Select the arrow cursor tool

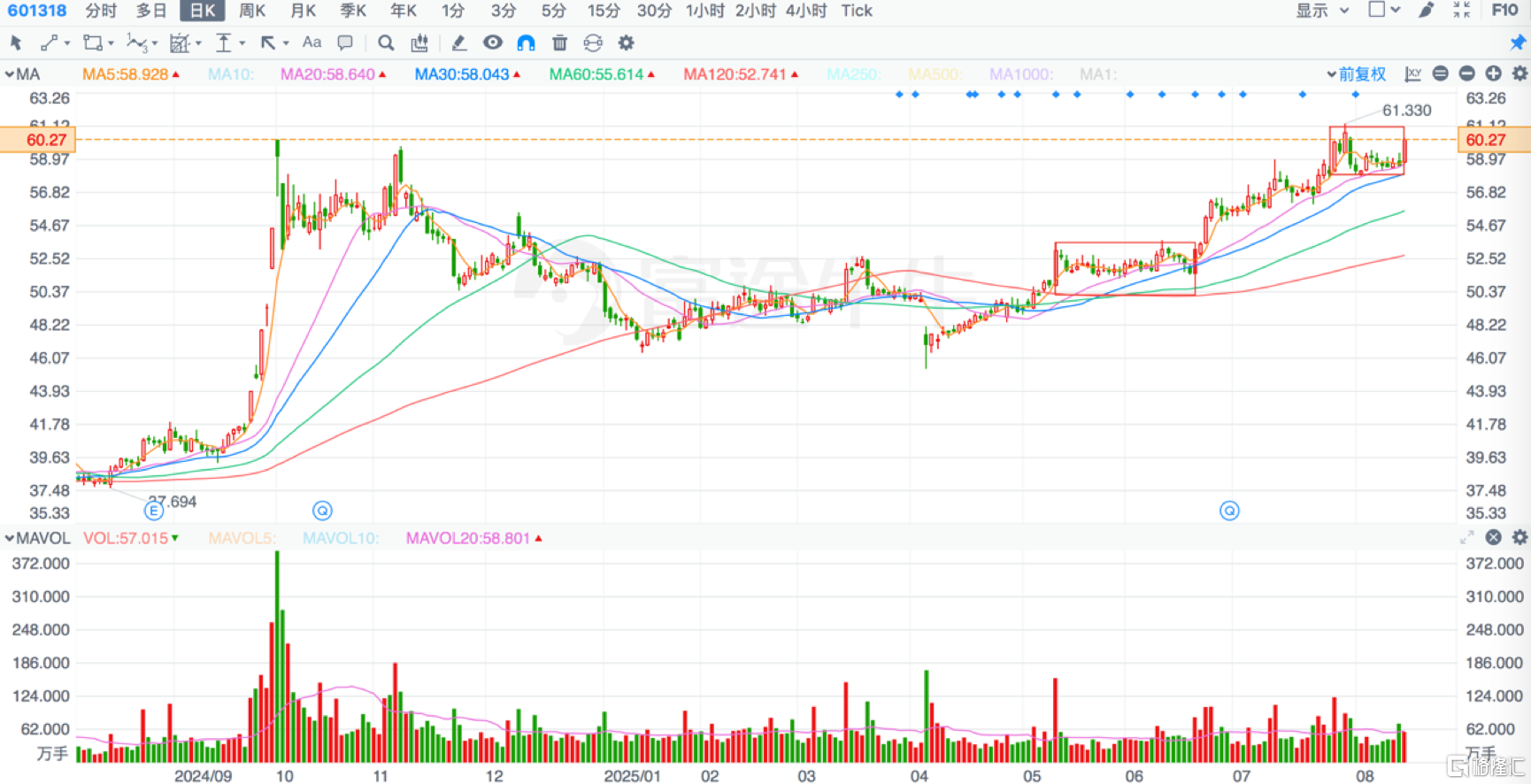click(x=16, y=42)
